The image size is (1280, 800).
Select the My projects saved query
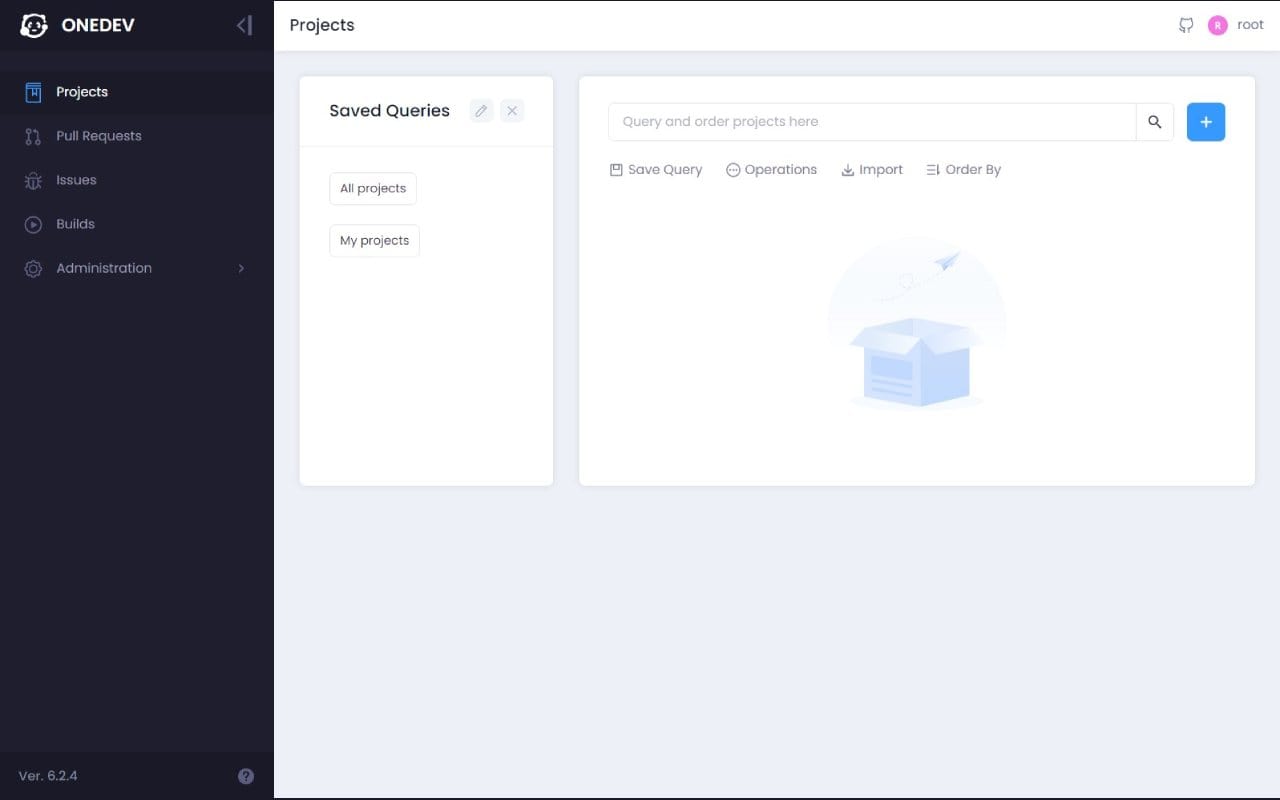coord(374,240)
